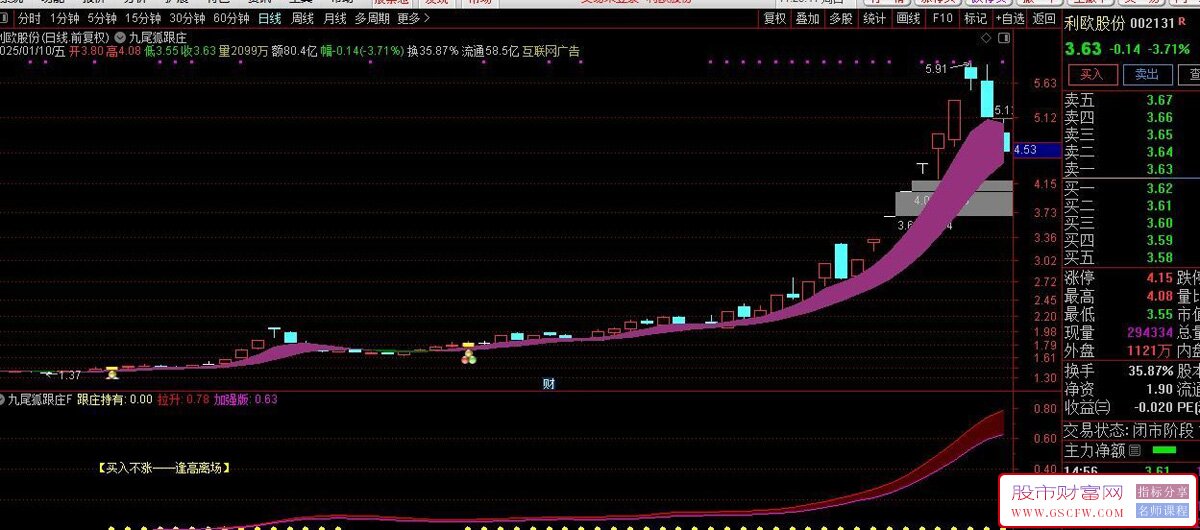Expand the 九尾狐跟庄 indicator dropdown arrow
The height and width of the screenshot is (530, 1200).
pyautogui.click(x=120, y=37)
